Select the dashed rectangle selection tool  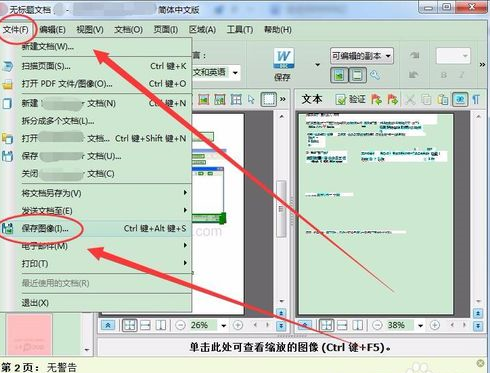(269, 99)
